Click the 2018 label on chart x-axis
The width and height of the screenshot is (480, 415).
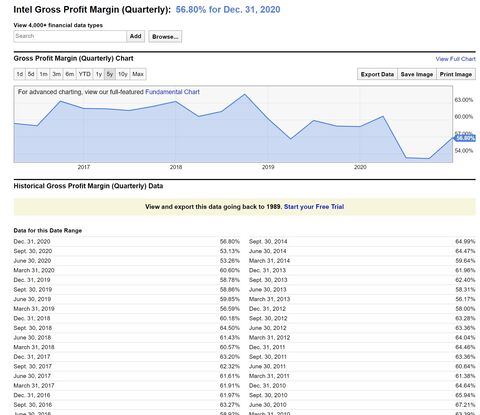pos(176,167)
